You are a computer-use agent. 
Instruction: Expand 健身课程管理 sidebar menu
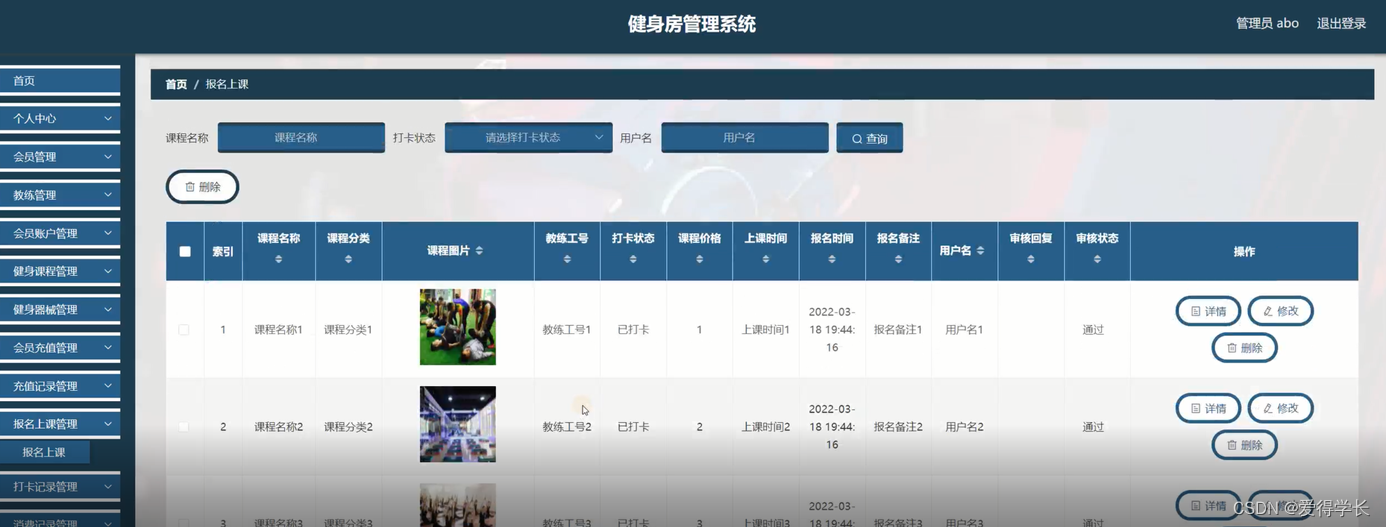tap(60, 271)
